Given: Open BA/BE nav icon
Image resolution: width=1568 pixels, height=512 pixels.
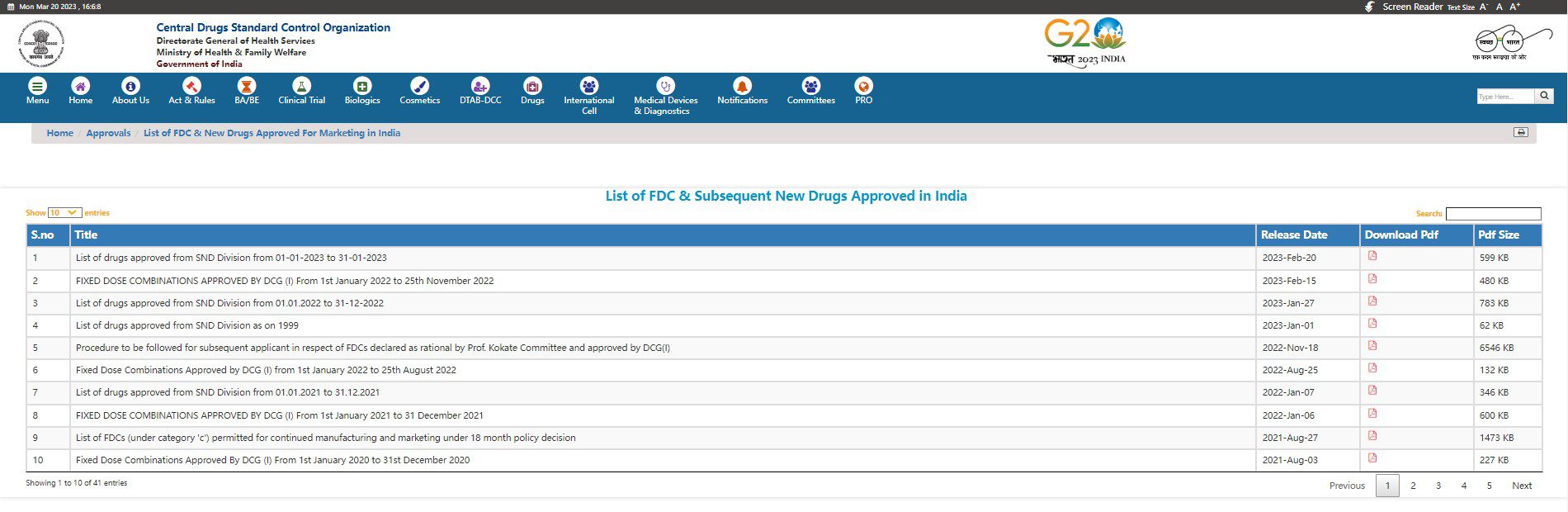Looking at the screenshot, I should click(x=247, y=86).
